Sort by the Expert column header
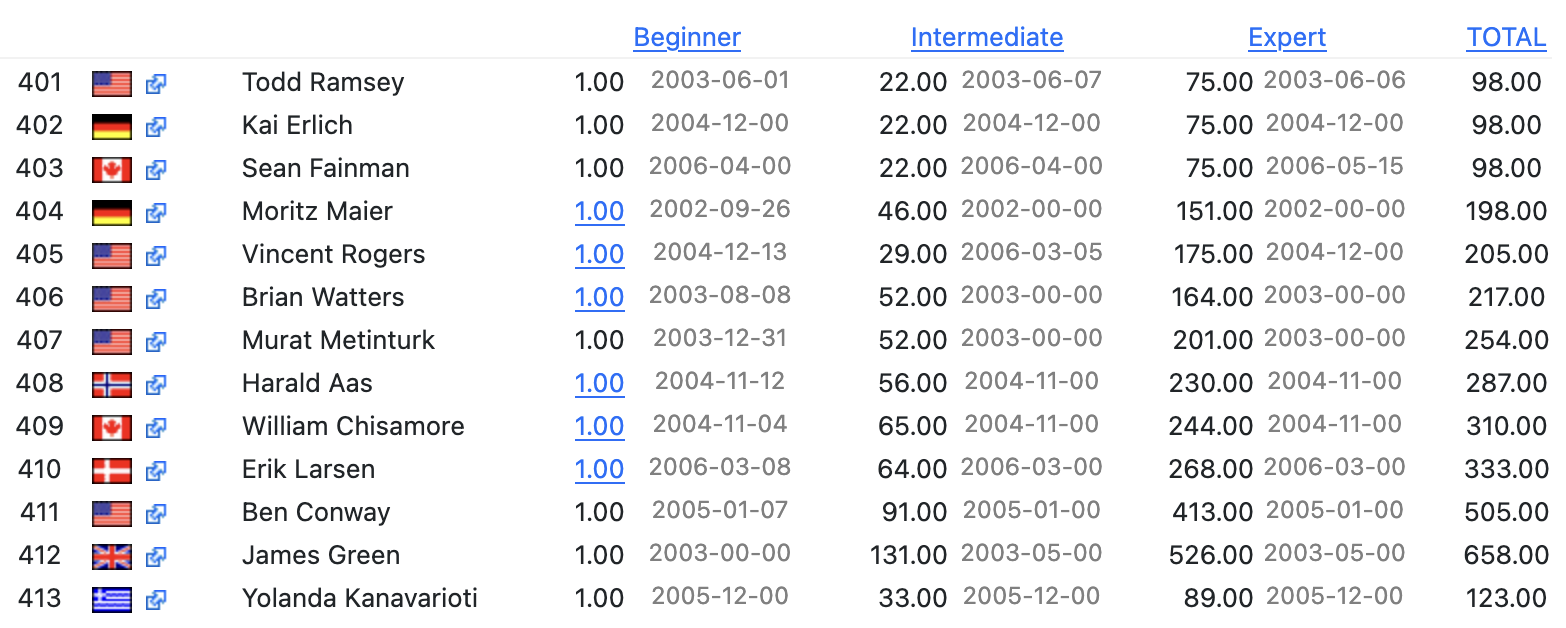The width and height of the screenshot is (1566, 628). tap(1286, 38)
